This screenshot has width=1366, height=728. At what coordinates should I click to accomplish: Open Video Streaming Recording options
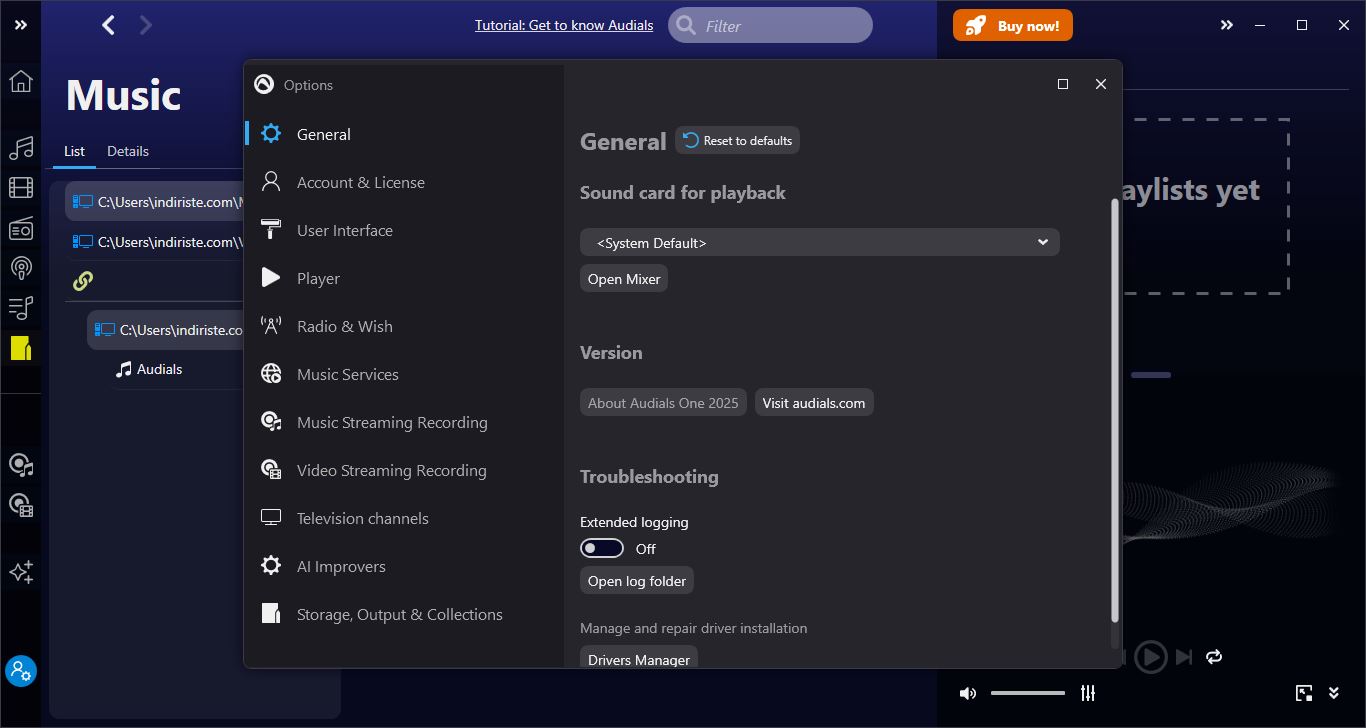404,470
